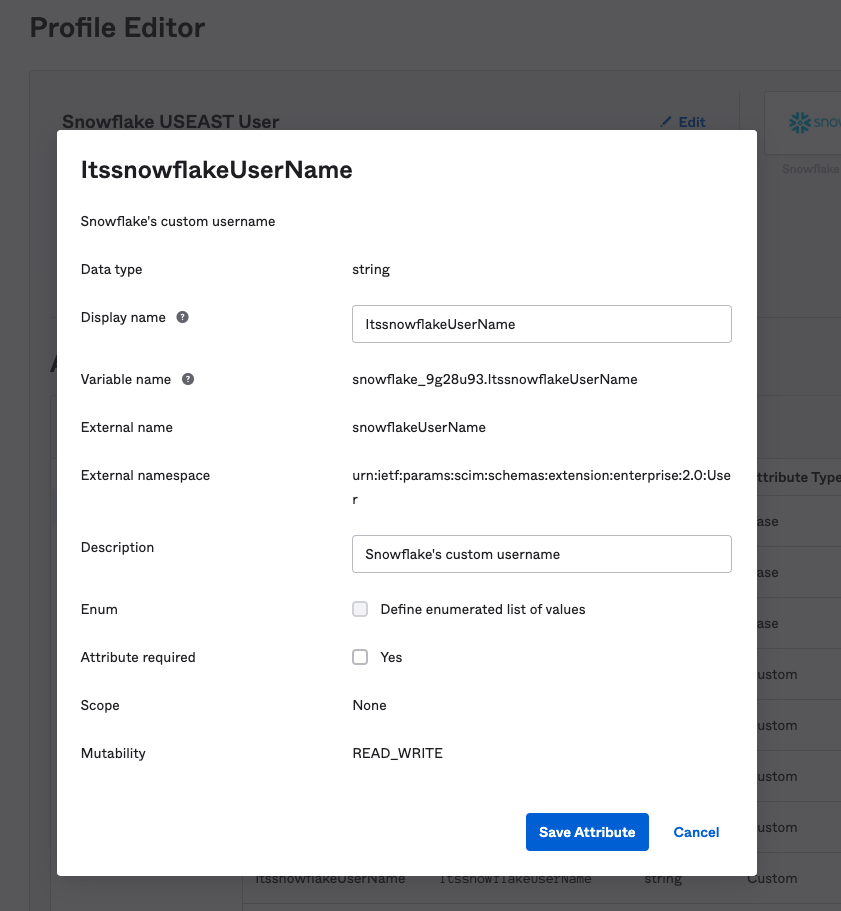Click the string data type value
Screen dimensions: 841x911
pos(371,270)
